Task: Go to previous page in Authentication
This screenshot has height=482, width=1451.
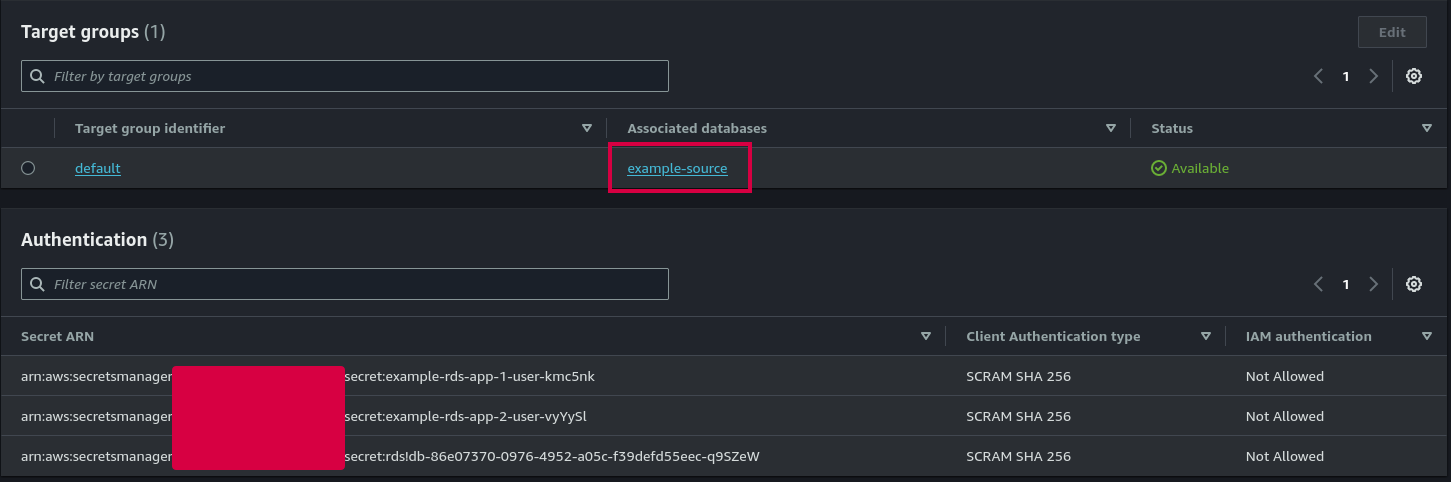Action: 1319,284
